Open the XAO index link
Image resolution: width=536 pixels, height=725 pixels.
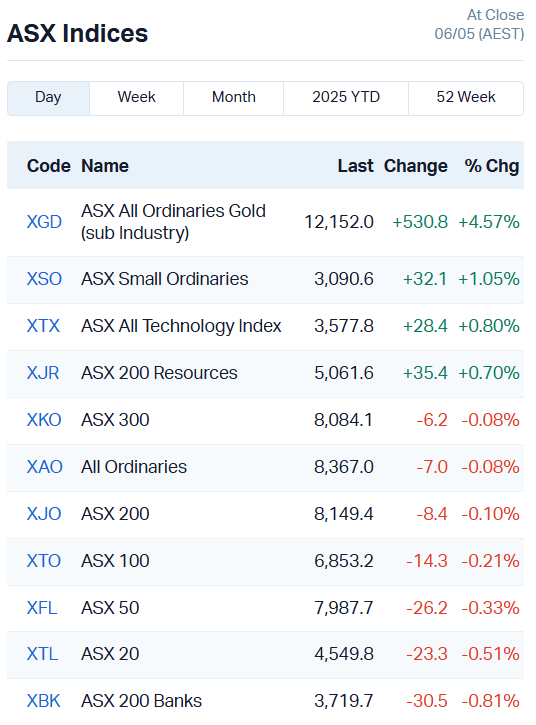tap(44, 467)
